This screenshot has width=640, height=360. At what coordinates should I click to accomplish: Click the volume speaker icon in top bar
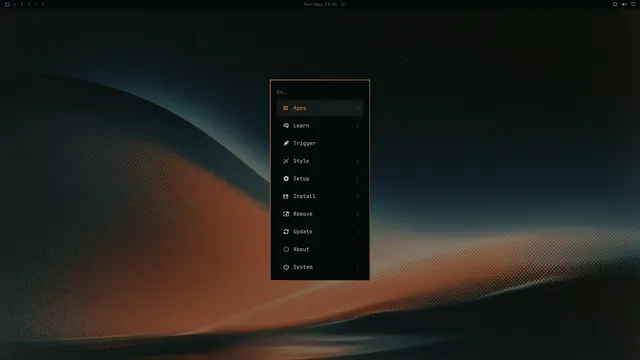pos(624,4)
